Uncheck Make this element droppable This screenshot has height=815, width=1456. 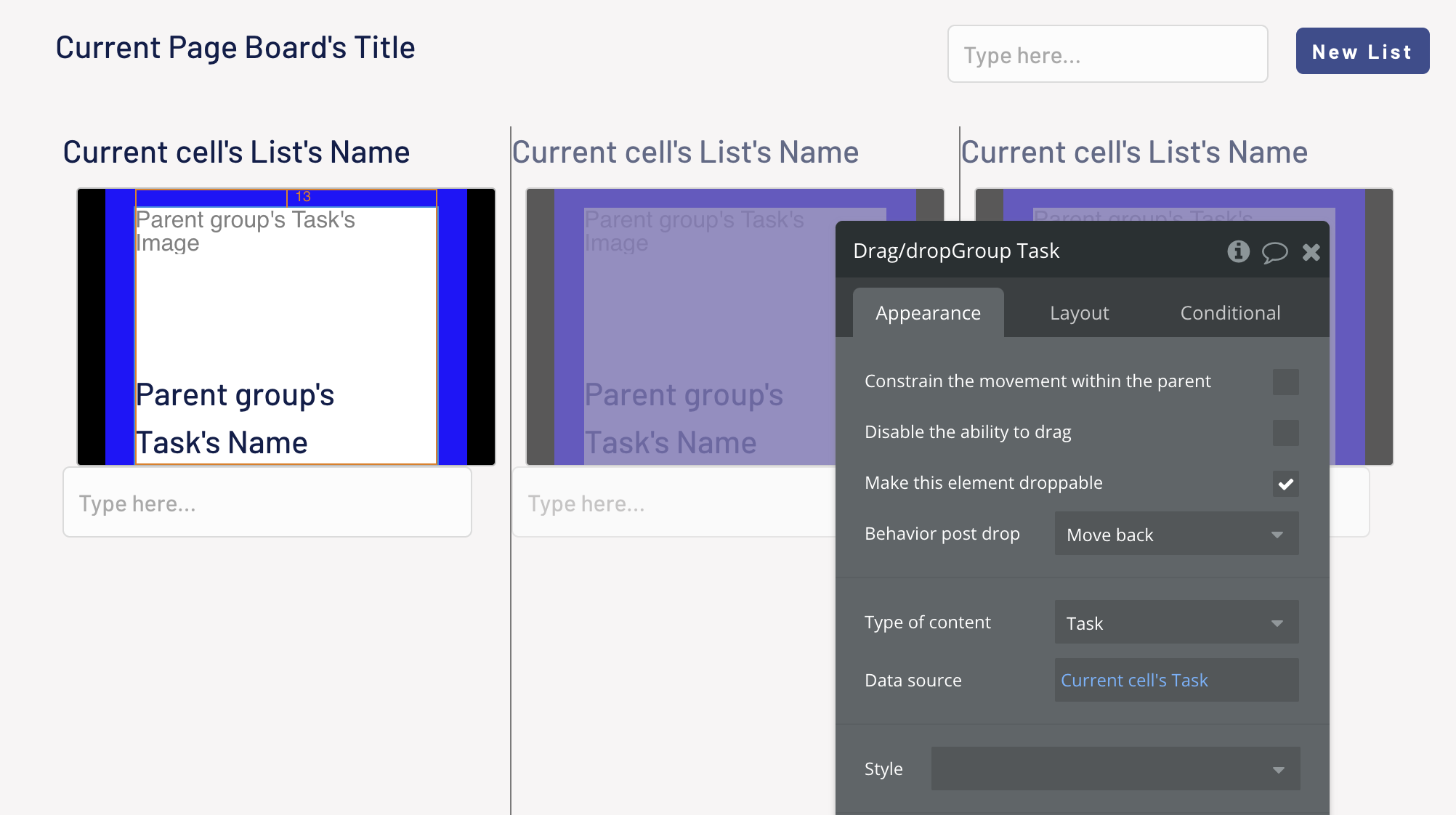click(1285, 484)
